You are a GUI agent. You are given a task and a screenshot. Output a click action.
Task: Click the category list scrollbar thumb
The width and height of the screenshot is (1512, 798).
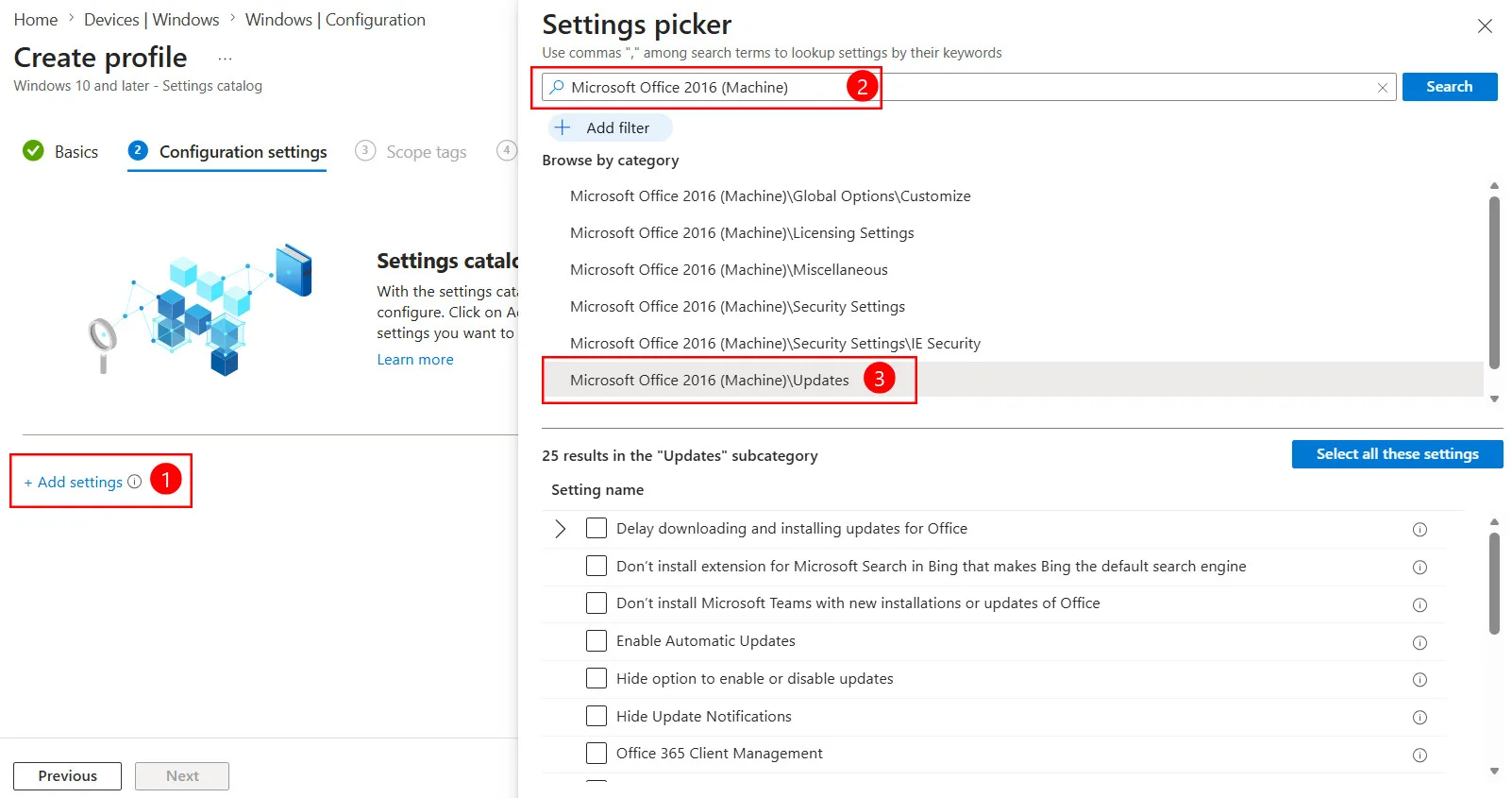tap(1494, 281)
